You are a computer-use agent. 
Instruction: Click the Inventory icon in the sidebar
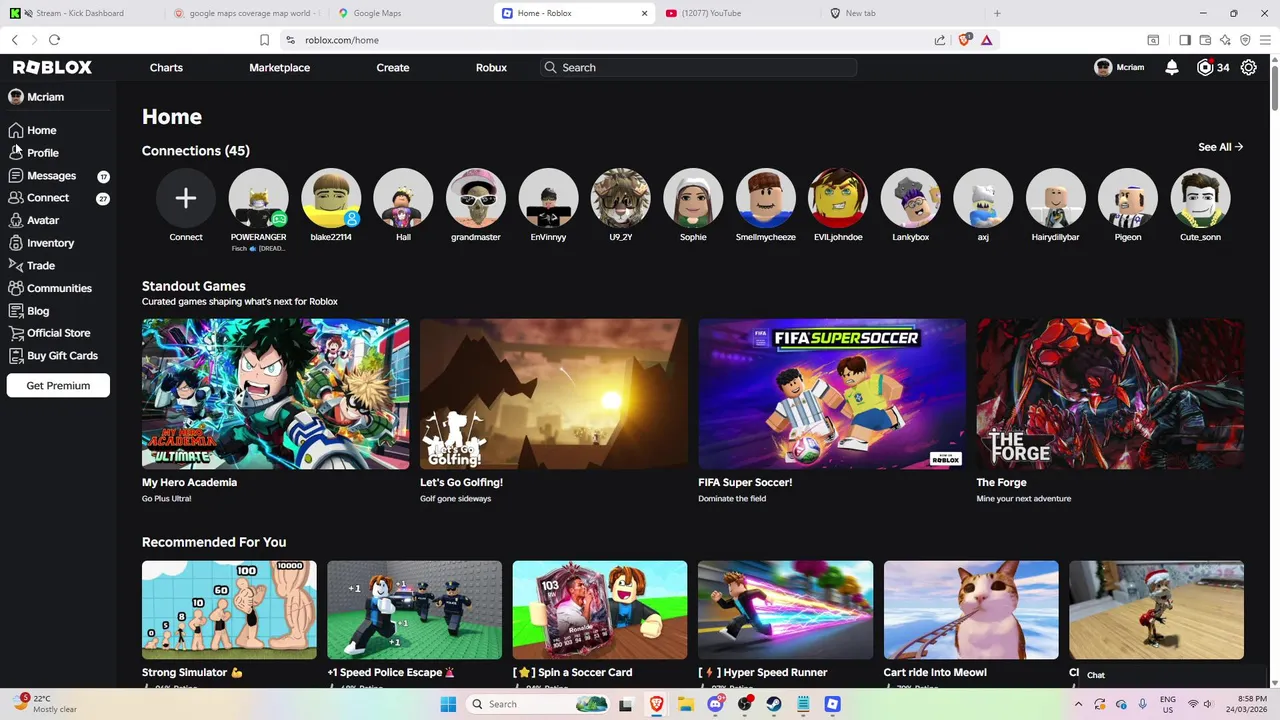[x=16, y=243]
